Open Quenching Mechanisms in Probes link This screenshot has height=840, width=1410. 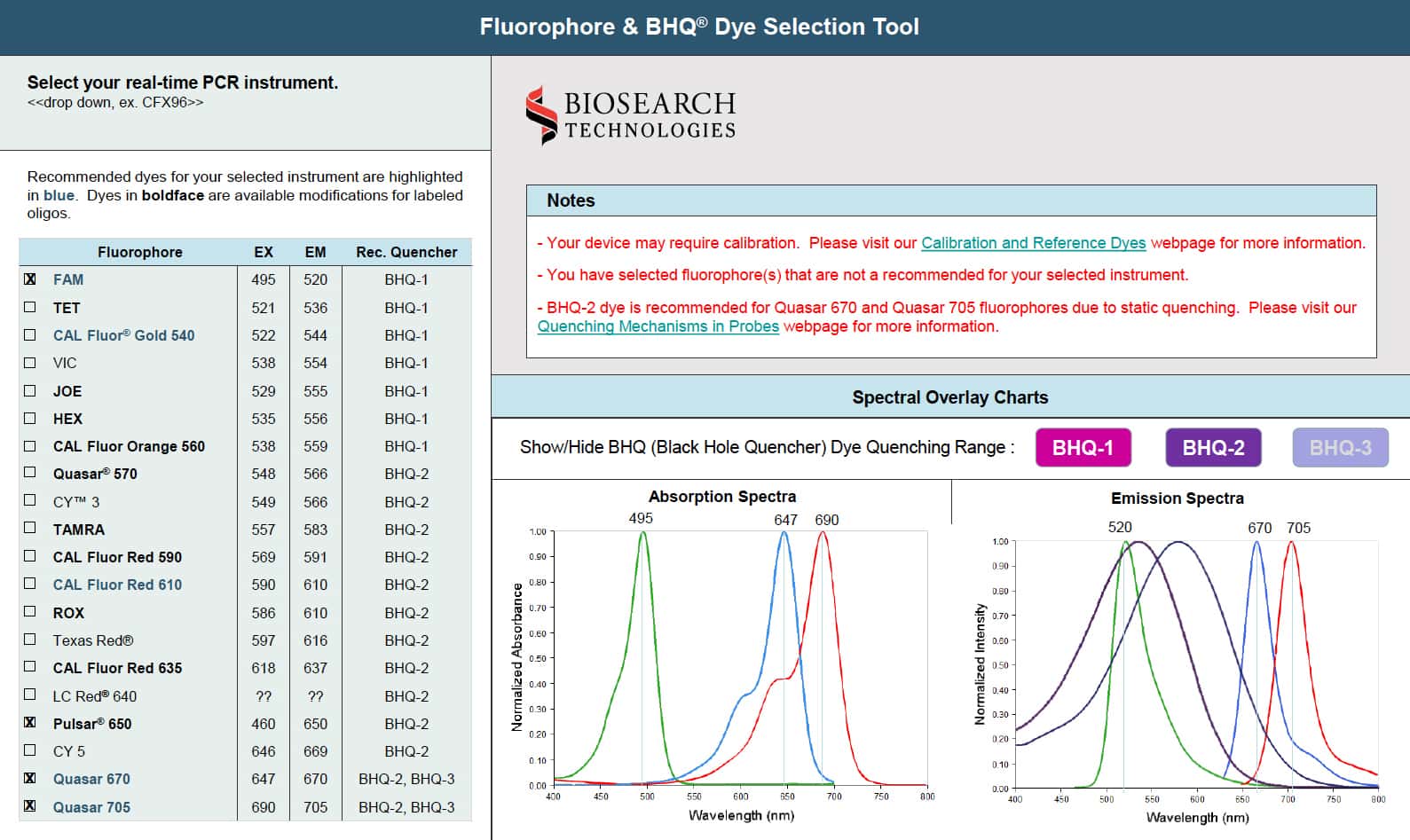[x=658, y=326]
